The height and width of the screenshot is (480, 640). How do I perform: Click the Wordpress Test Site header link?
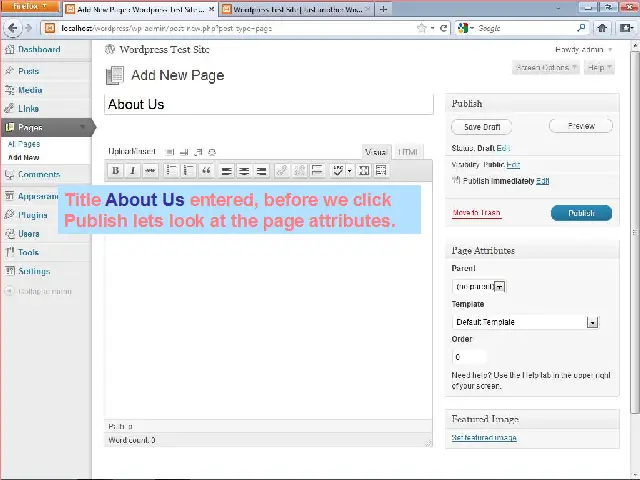point(164,49)
